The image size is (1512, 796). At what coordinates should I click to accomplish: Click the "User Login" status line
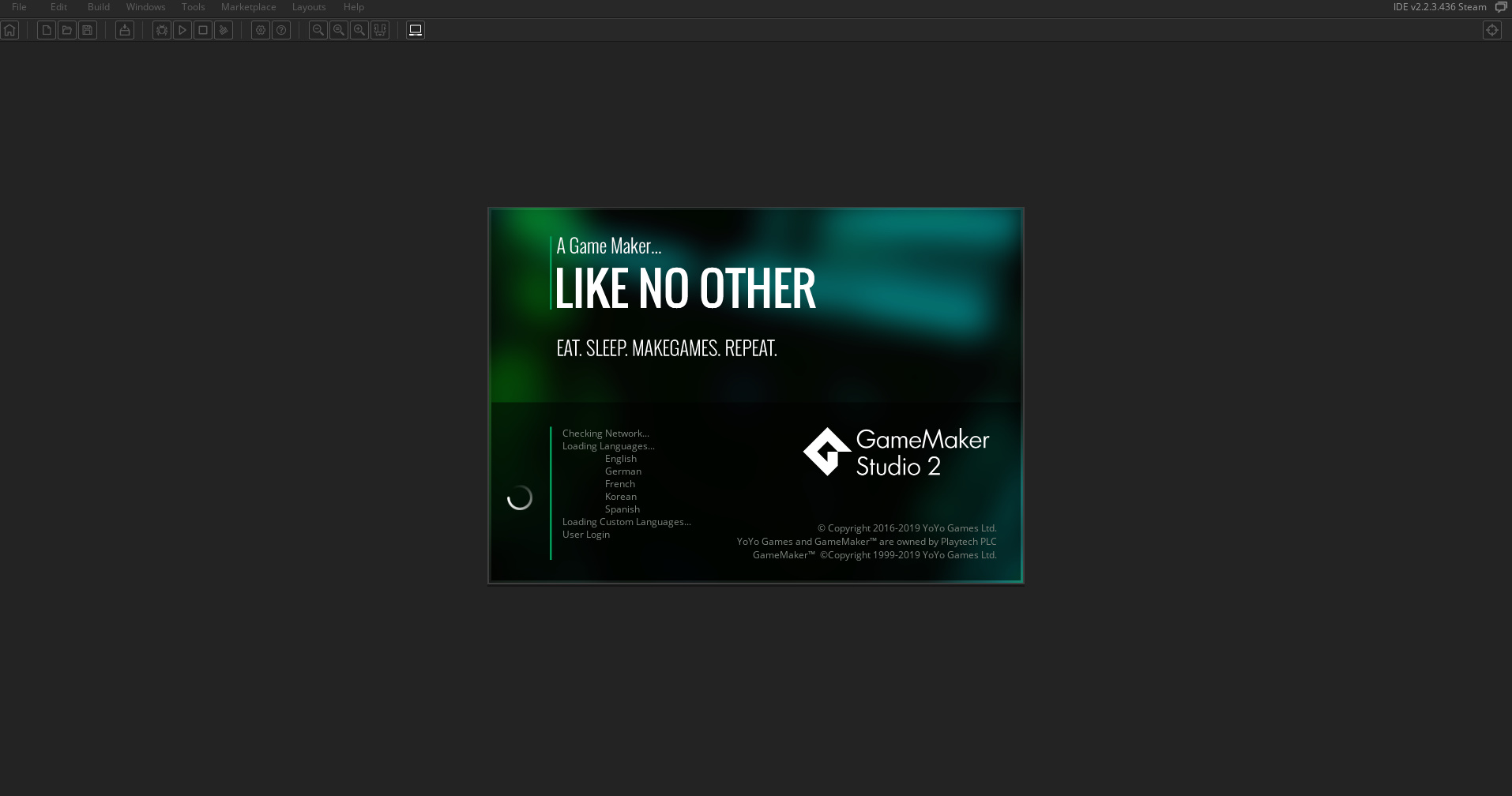(586, 535)
